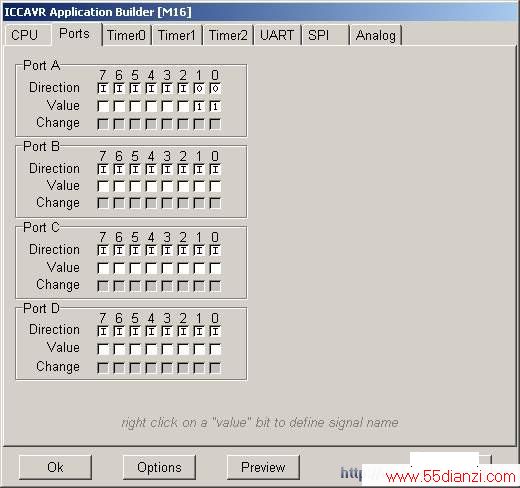The height and width of the screenshot is (488, 520).
Task: Toggle Port A Direction bit 1 output
Action: point(199,89)
